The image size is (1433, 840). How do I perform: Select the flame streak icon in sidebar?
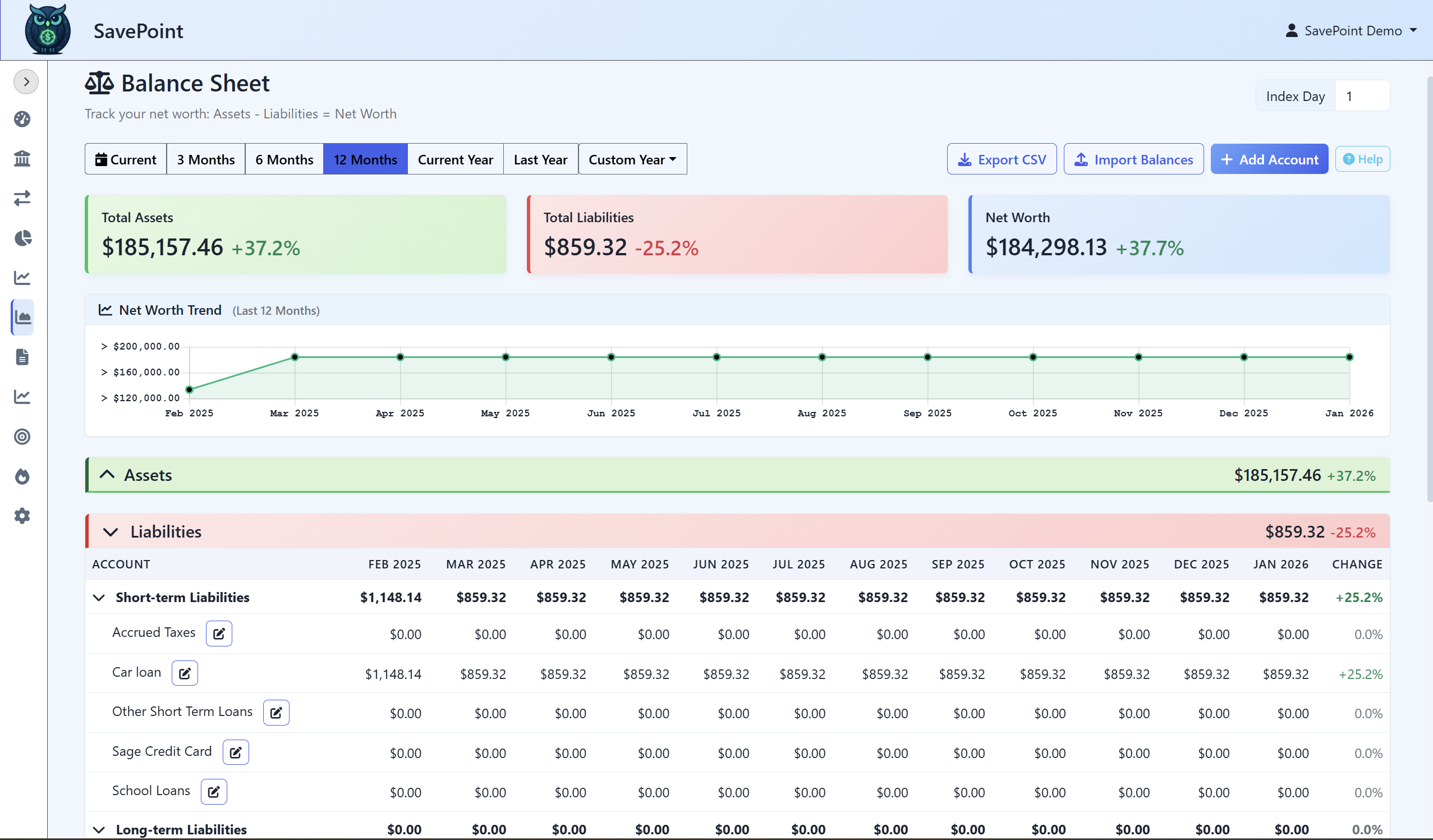(22, 476)
